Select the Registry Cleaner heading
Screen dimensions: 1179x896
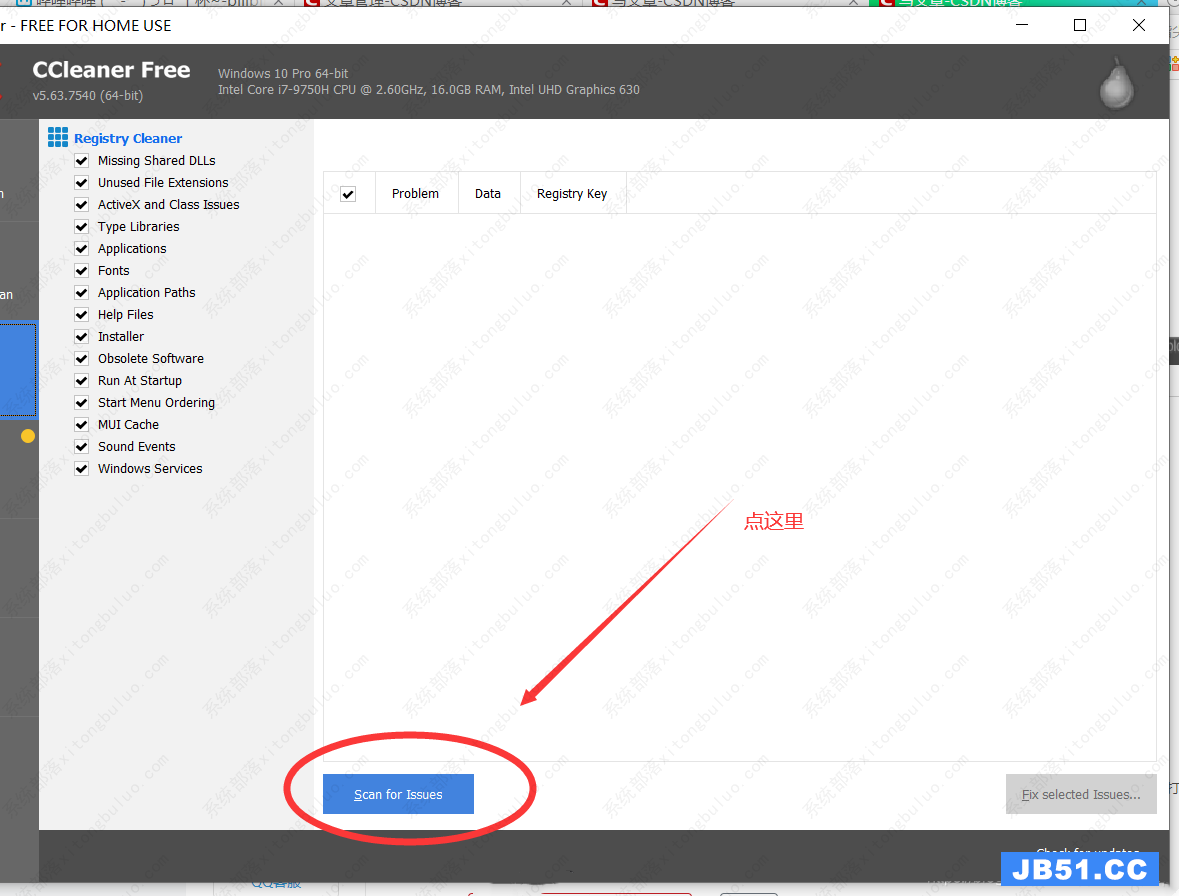pyautogui.click(x=128, y=139)
